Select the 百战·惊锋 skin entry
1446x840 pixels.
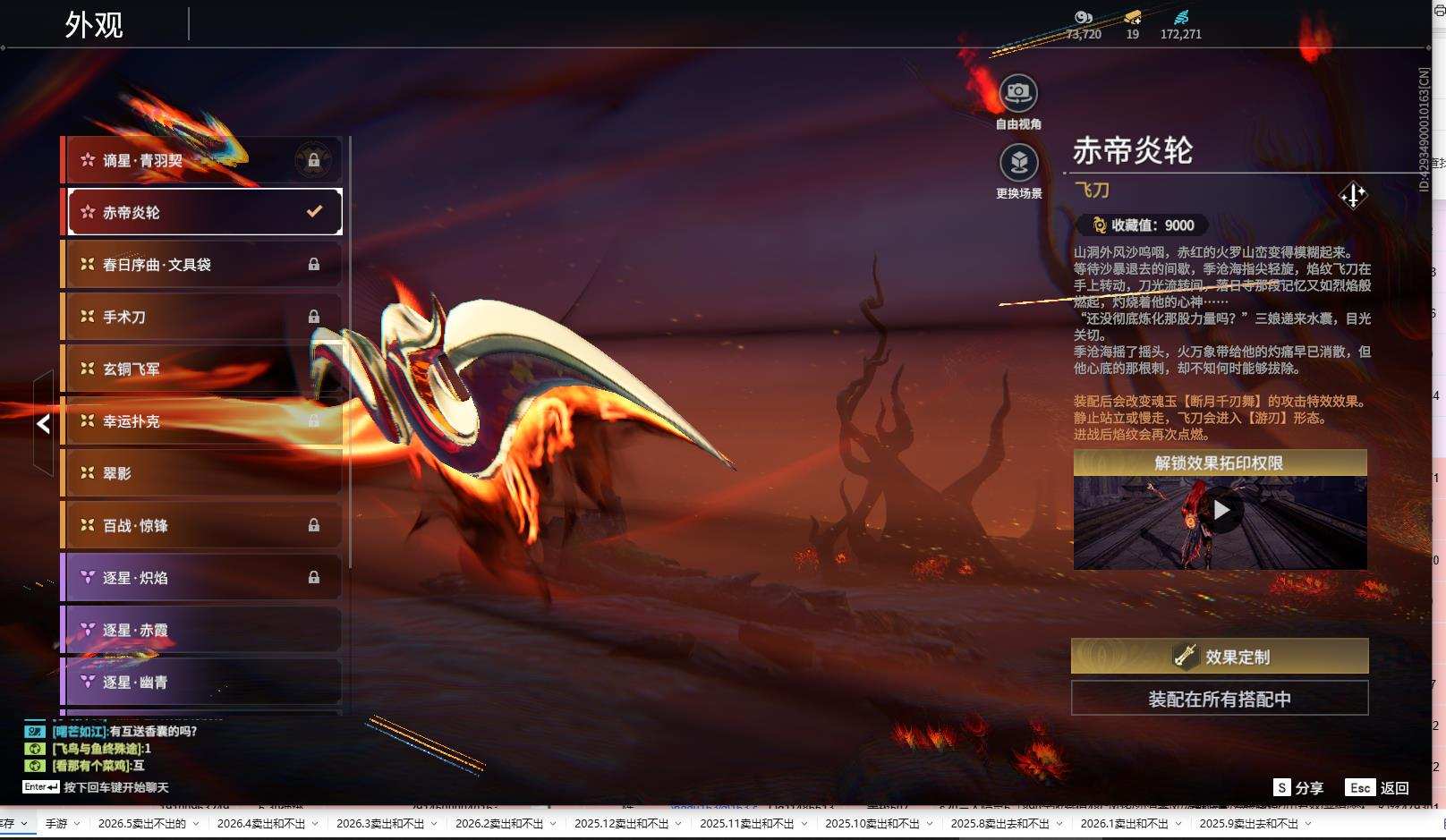(202, 526)
